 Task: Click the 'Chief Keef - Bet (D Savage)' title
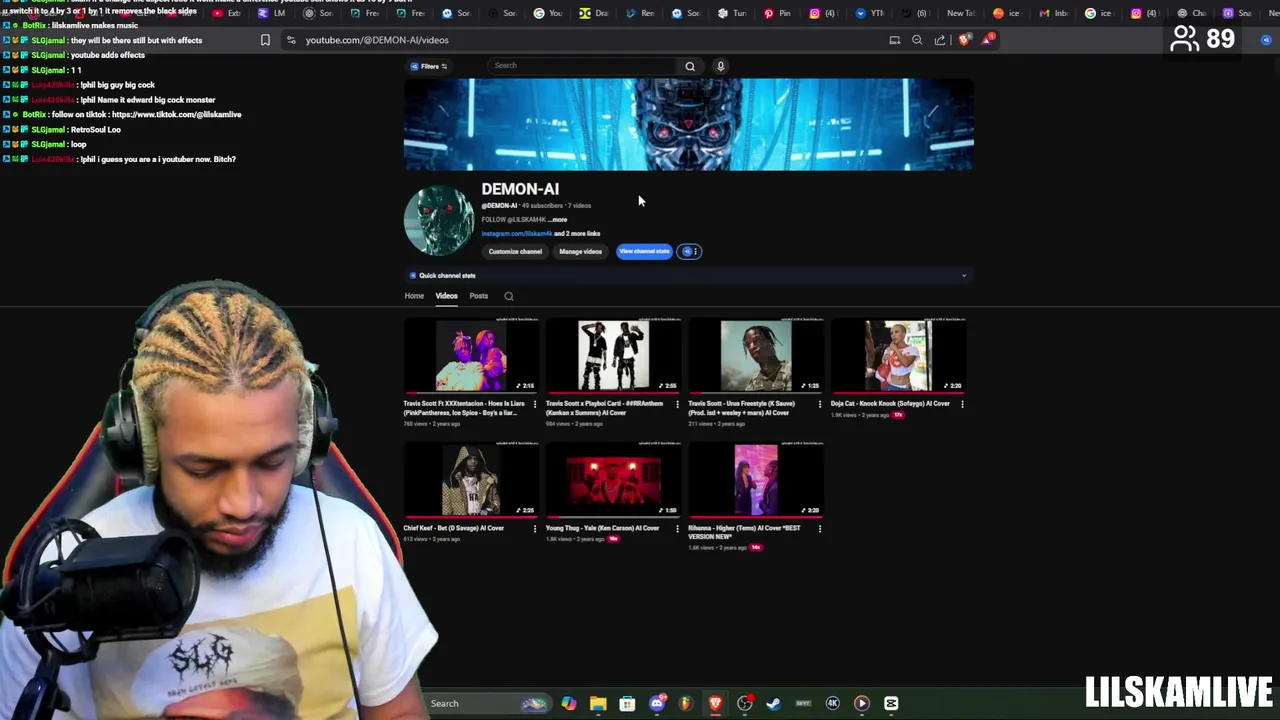(x=453, y=527)
